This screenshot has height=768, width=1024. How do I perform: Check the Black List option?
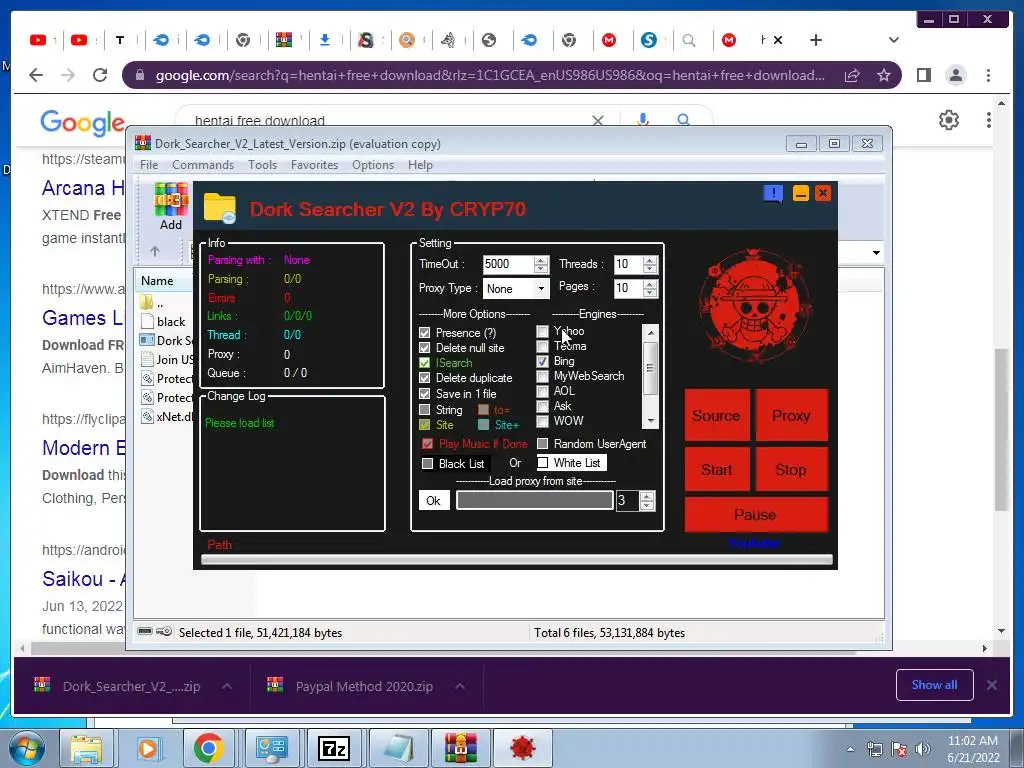point(428,464)
